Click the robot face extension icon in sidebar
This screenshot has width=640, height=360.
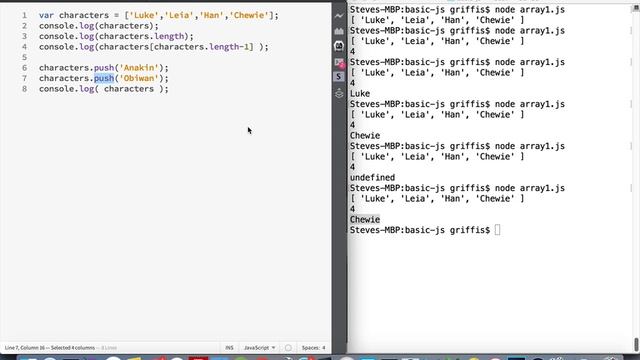[339, 46]
